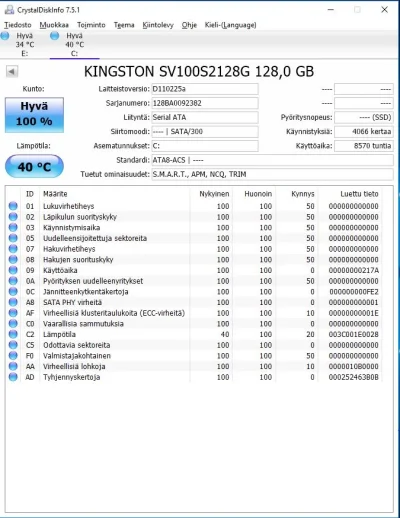Image resolution: width=400 pixels, height=518 pixels.
Task: Select the raw value 0000010B0000
Action: pos(354,366)
